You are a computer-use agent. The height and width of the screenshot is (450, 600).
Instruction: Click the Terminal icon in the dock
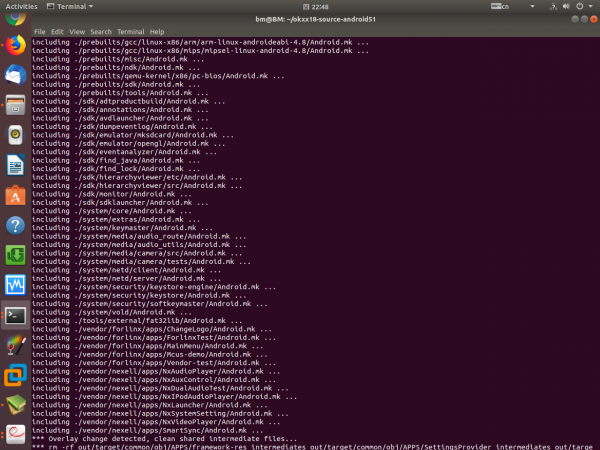[x=15, y=315]
